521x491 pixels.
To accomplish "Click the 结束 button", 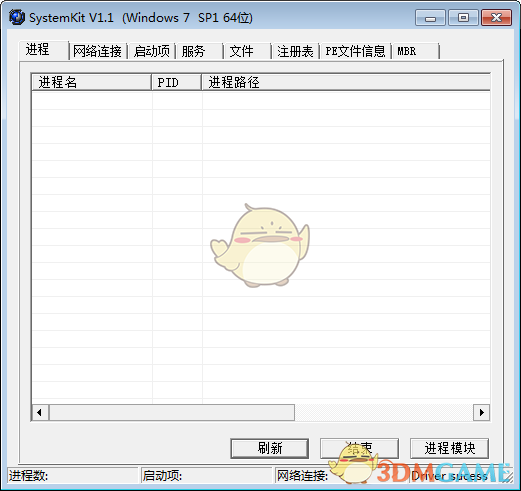I will tap(359, 448).
